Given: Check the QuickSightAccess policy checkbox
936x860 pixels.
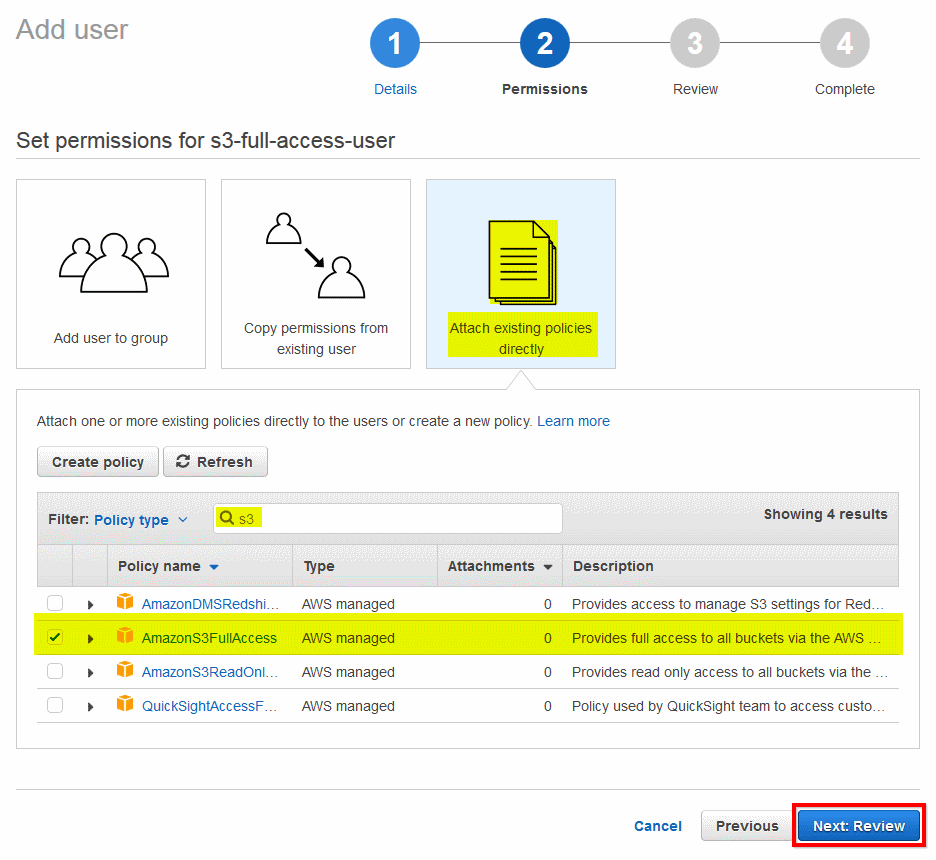Looking at the screenshot, I should [55, 705].
